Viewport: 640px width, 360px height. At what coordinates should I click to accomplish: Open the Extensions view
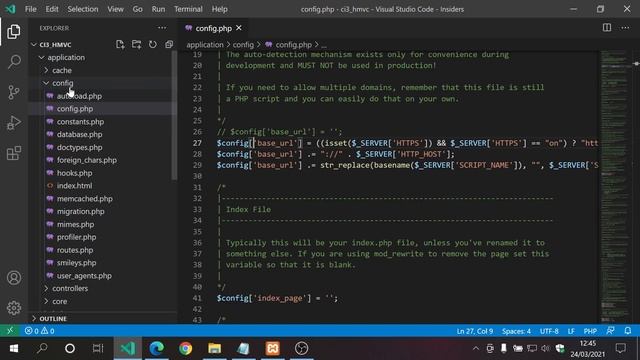coord(13,153)
